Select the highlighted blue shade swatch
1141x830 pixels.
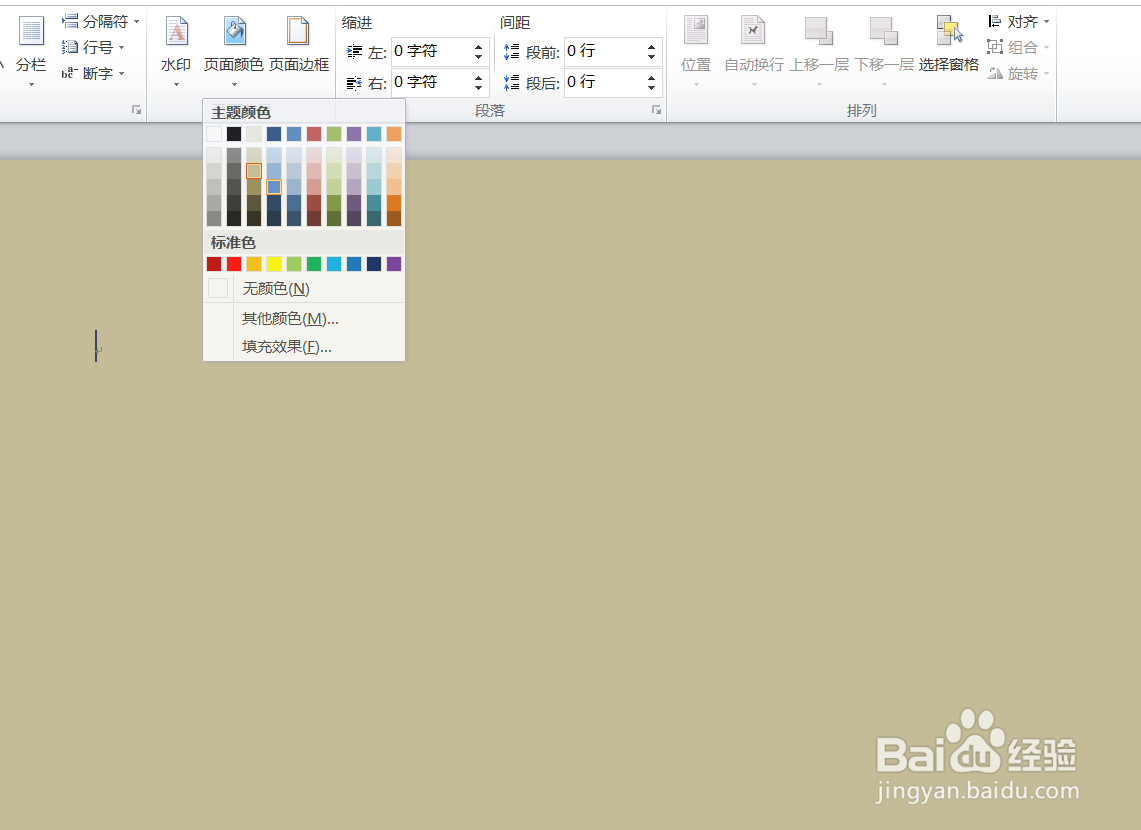pos(274,187)
